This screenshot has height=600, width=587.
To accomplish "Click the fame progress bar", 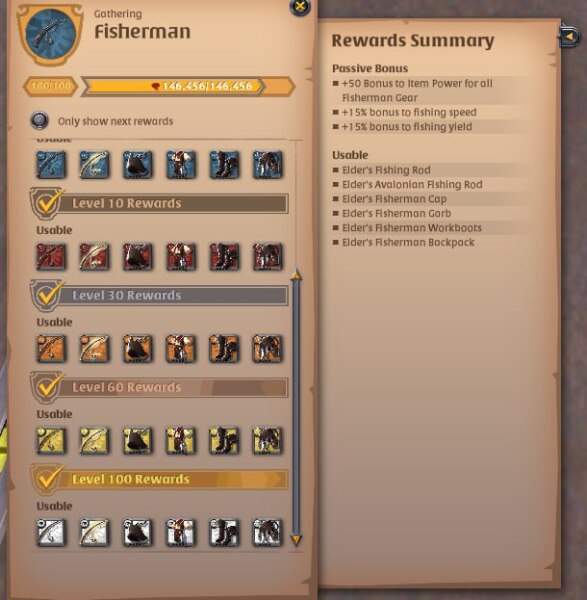I will tap(188, 86).
